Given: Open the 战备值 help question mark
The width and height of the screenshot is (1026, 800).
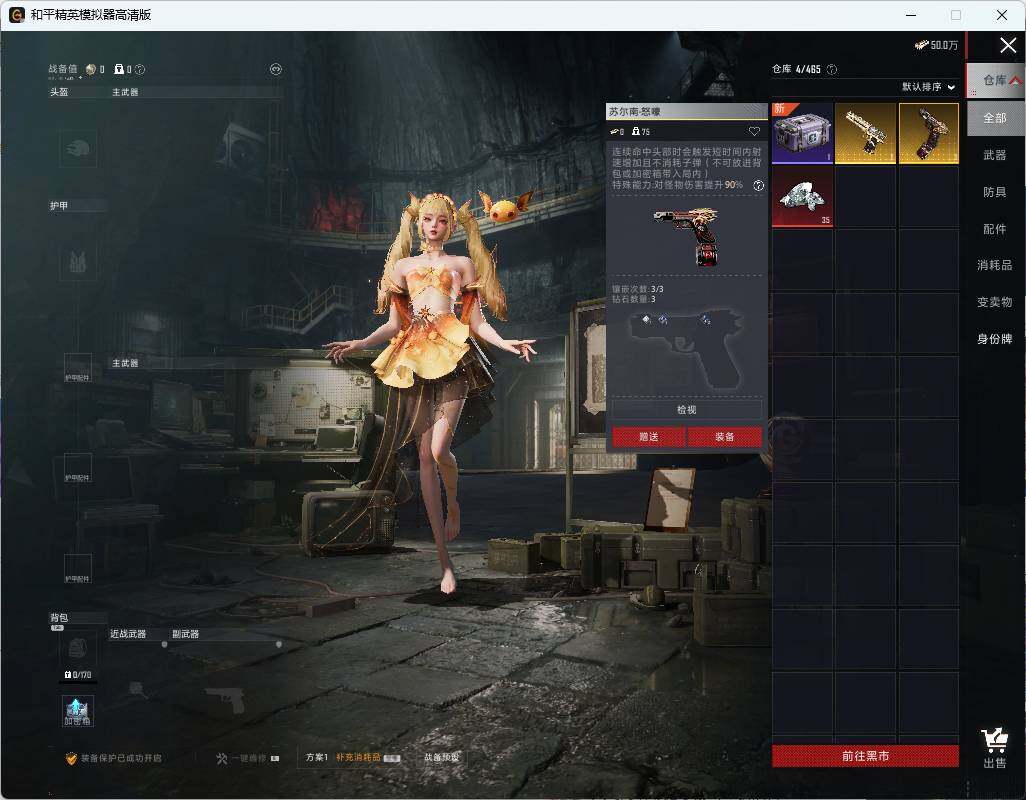Looking at the screenshot, I should pos(139,69).
